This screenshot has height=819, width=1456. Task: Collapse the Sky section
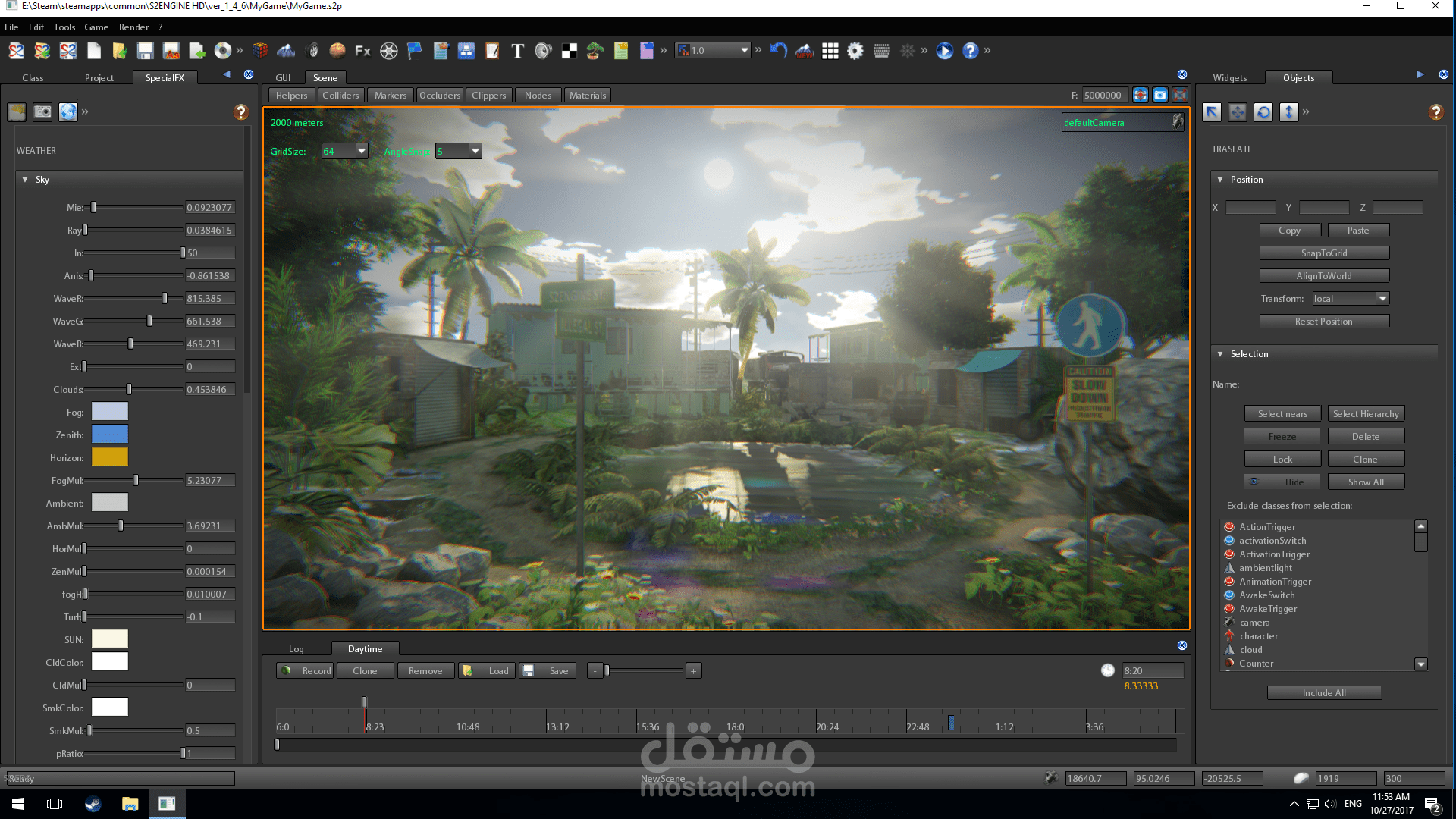point(25,180)
